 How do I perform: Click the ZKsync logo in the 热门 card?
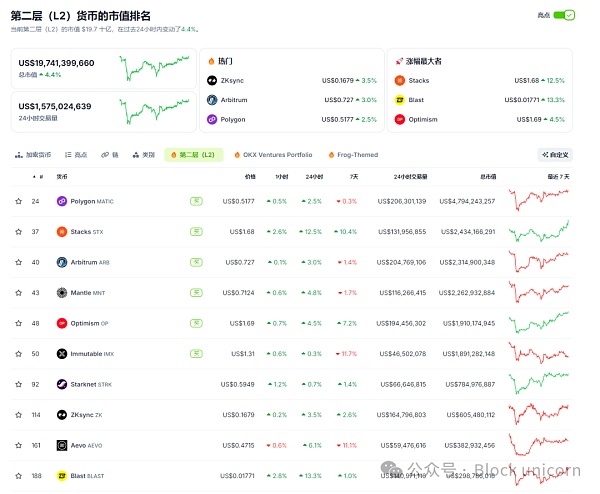(x=212, y=80)
